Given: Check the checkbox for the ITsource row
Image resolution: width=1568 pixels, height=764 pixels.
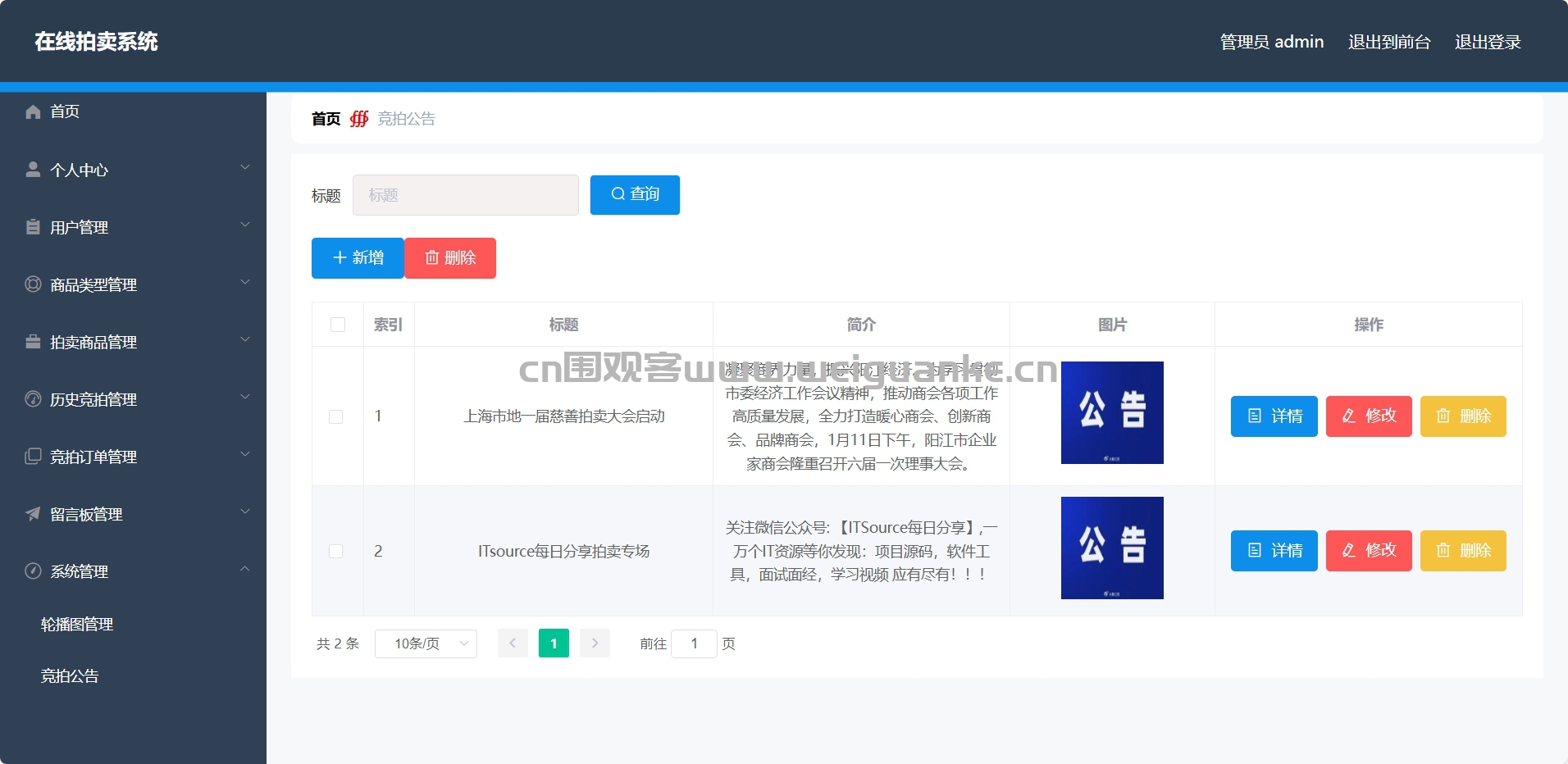Looking at the screenshot, I should [336, 551].
